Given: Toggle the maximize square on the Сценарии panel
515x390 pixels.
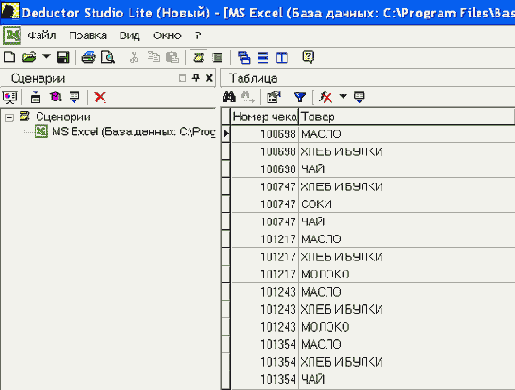Looking at the screenshot, I should click(182, 78).
